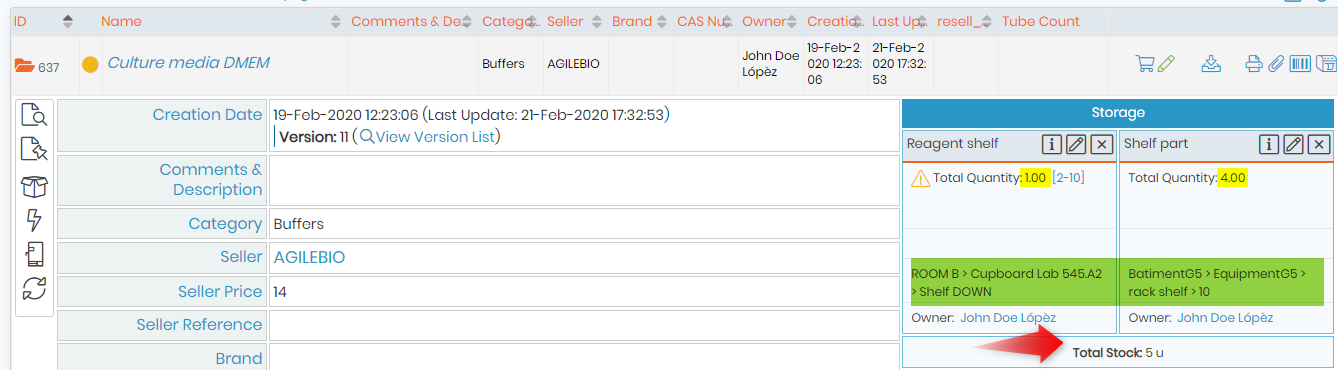Click the download-to-tray icon in item row
1338x370 pixels.
[x=1211, y=64]
